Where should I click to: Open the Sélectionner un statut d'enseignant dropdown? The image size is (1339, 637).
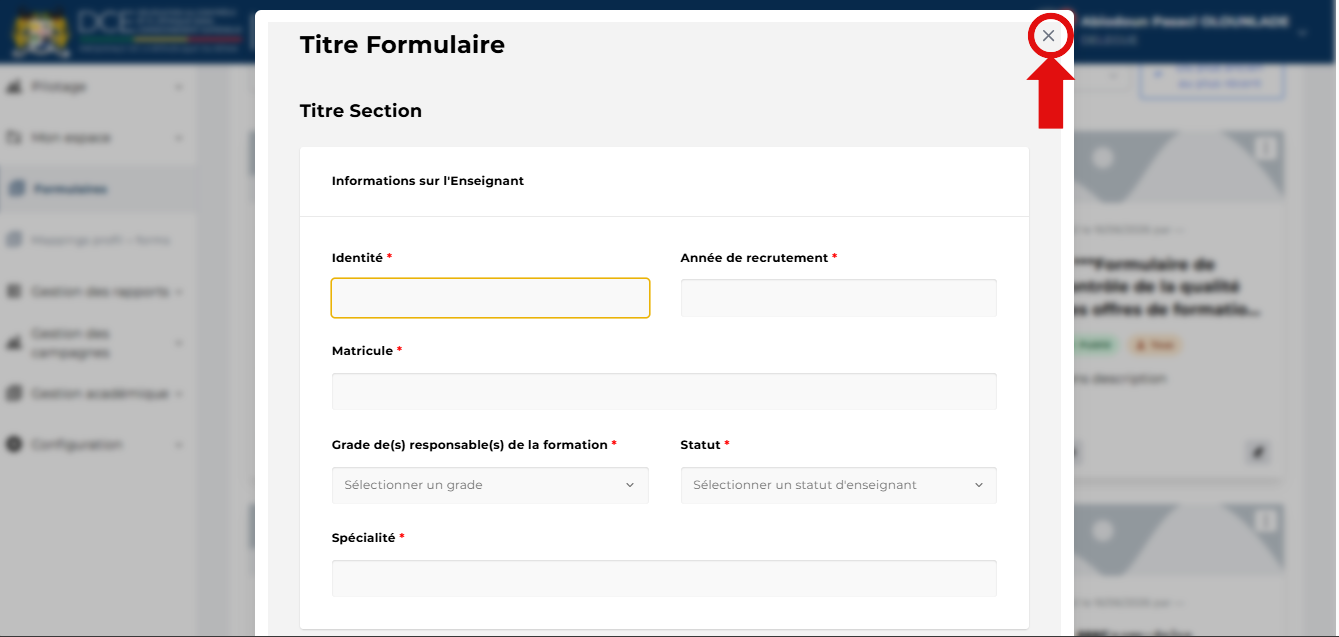[x=838, y=485]
